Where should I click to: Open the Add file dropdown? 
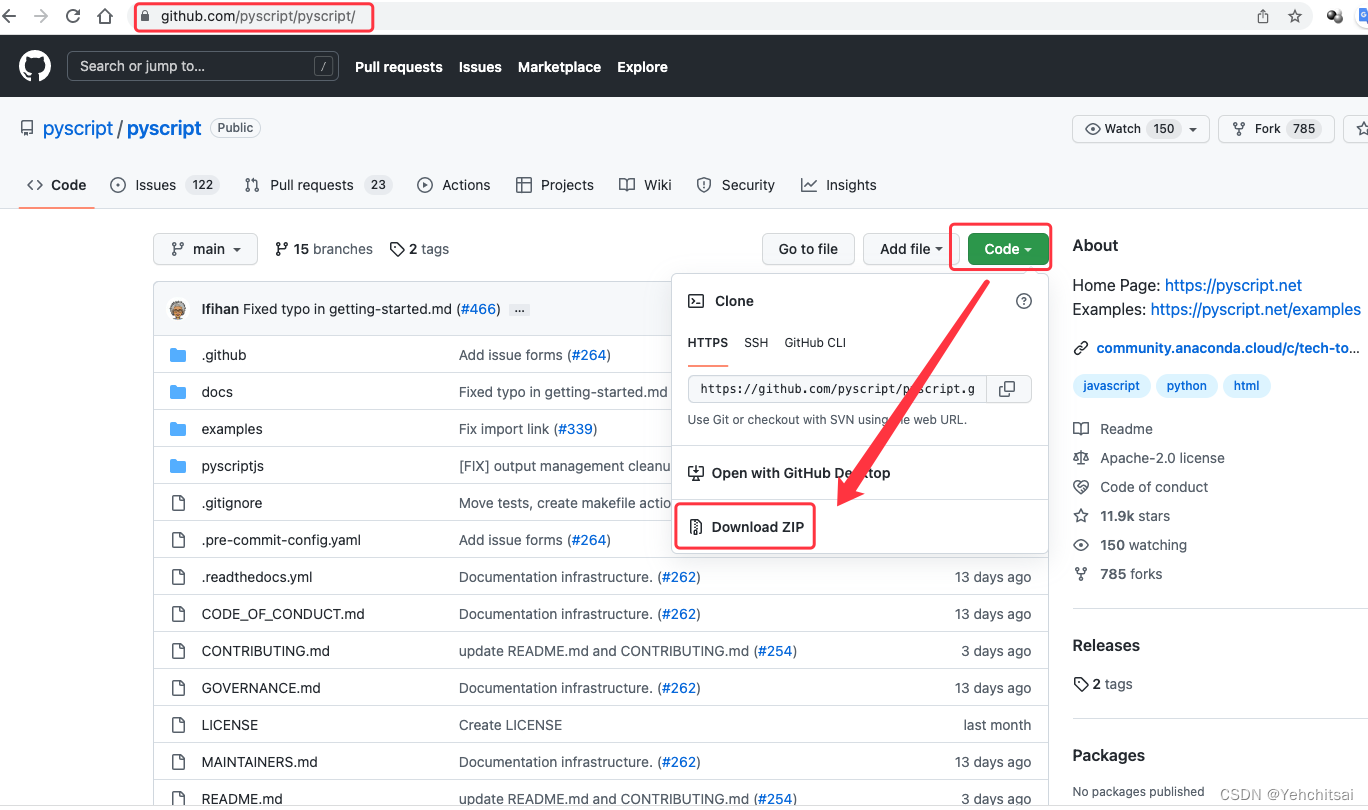coord(911,249)
